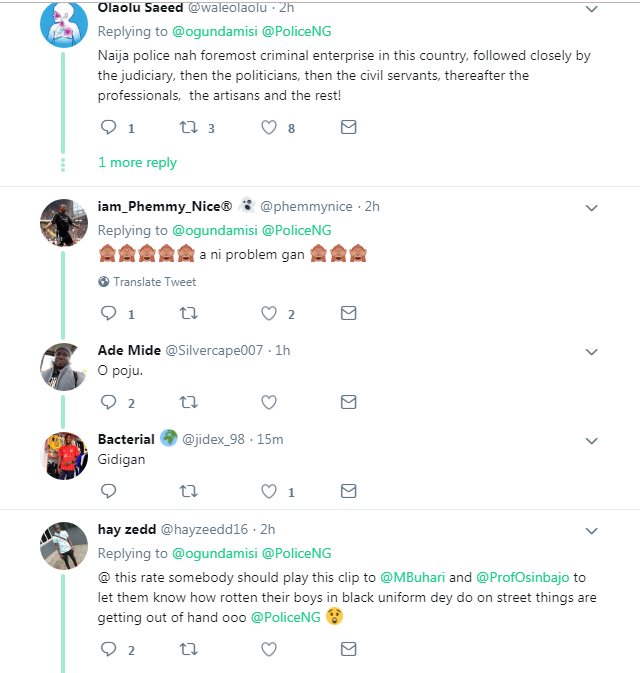This screenshot has width=640, height=673.
Task: Like Bacterial's Gidigan tweet
Action: 268,491
